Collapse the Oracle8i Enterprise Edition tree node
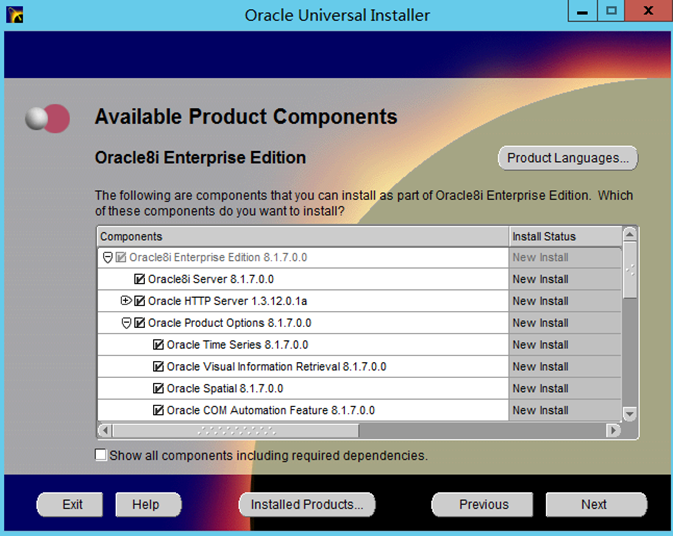Image resolution: width=673 pixels, height=536 pixels. 108,257
